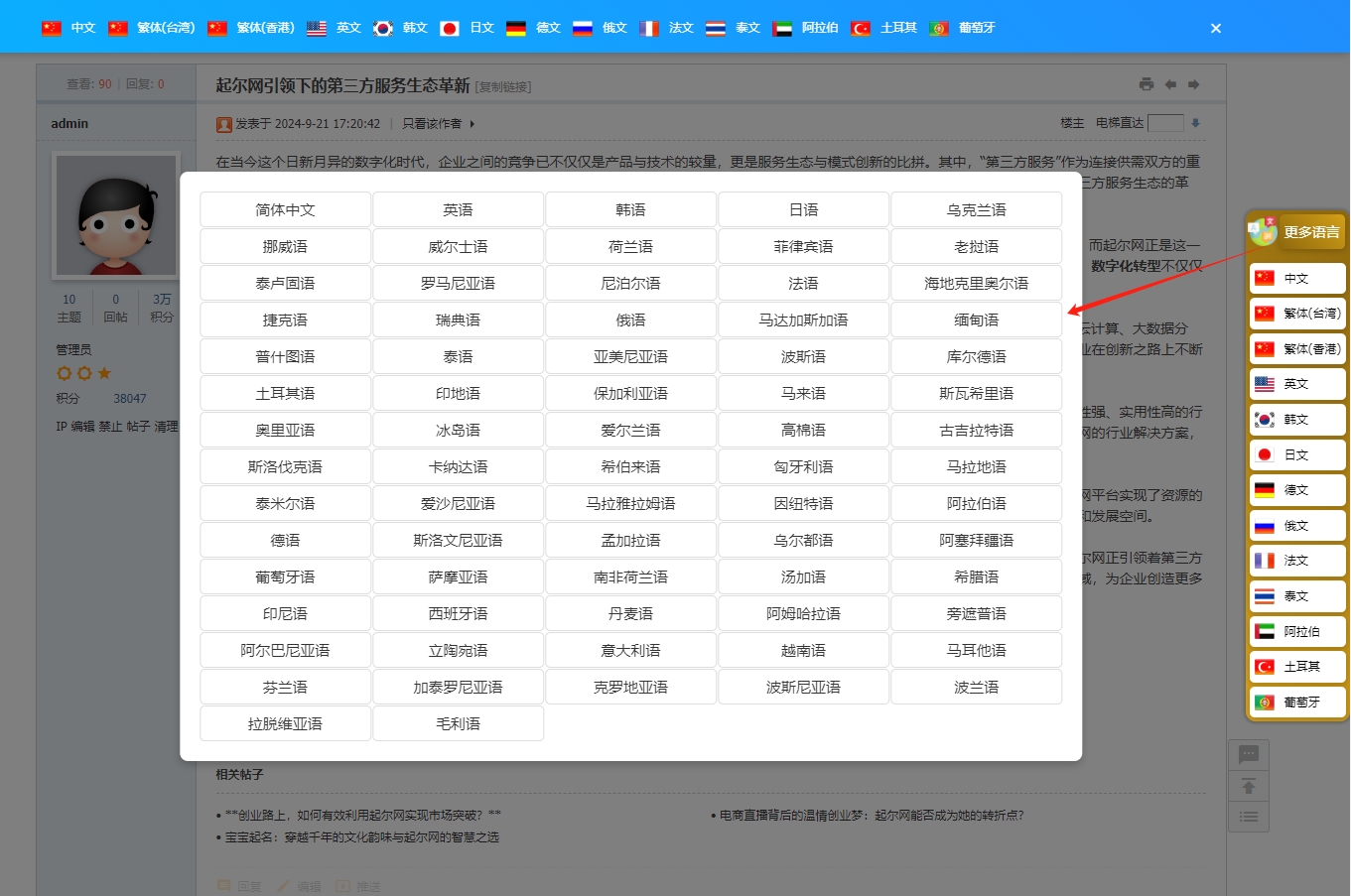Click the [复制链接] copy link
The image size is (1351, 896).
pyautogui.click(x=503, y=87)
